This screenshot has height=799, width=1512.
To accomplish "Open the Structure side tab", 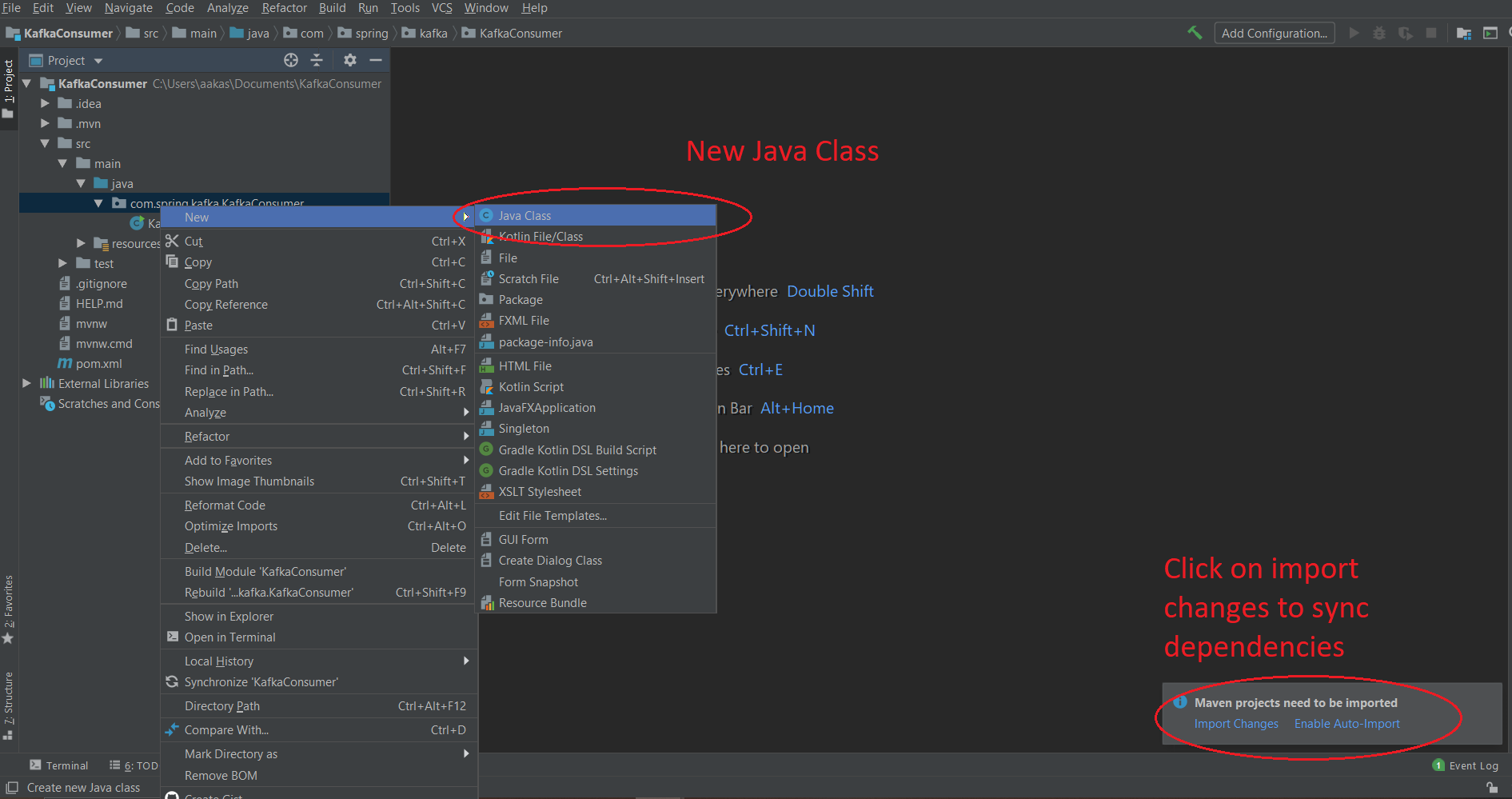I will (x=8, y=704).
